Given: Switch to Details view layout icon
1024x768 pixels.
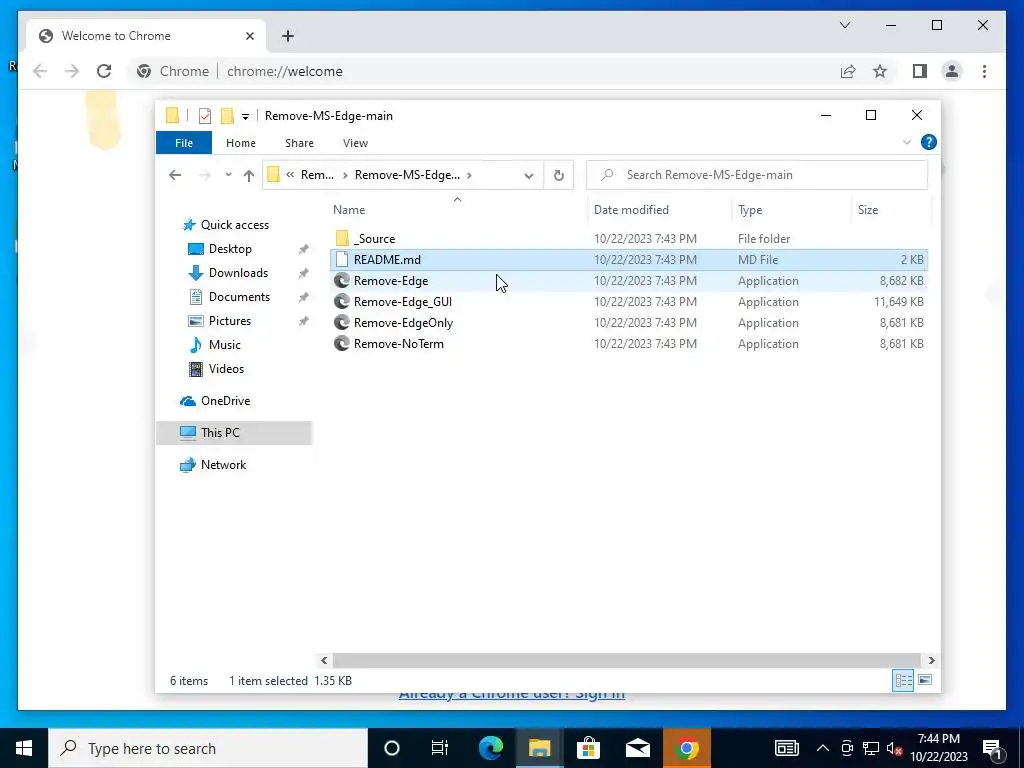Looking at the screenshot, I should (904, 680).
